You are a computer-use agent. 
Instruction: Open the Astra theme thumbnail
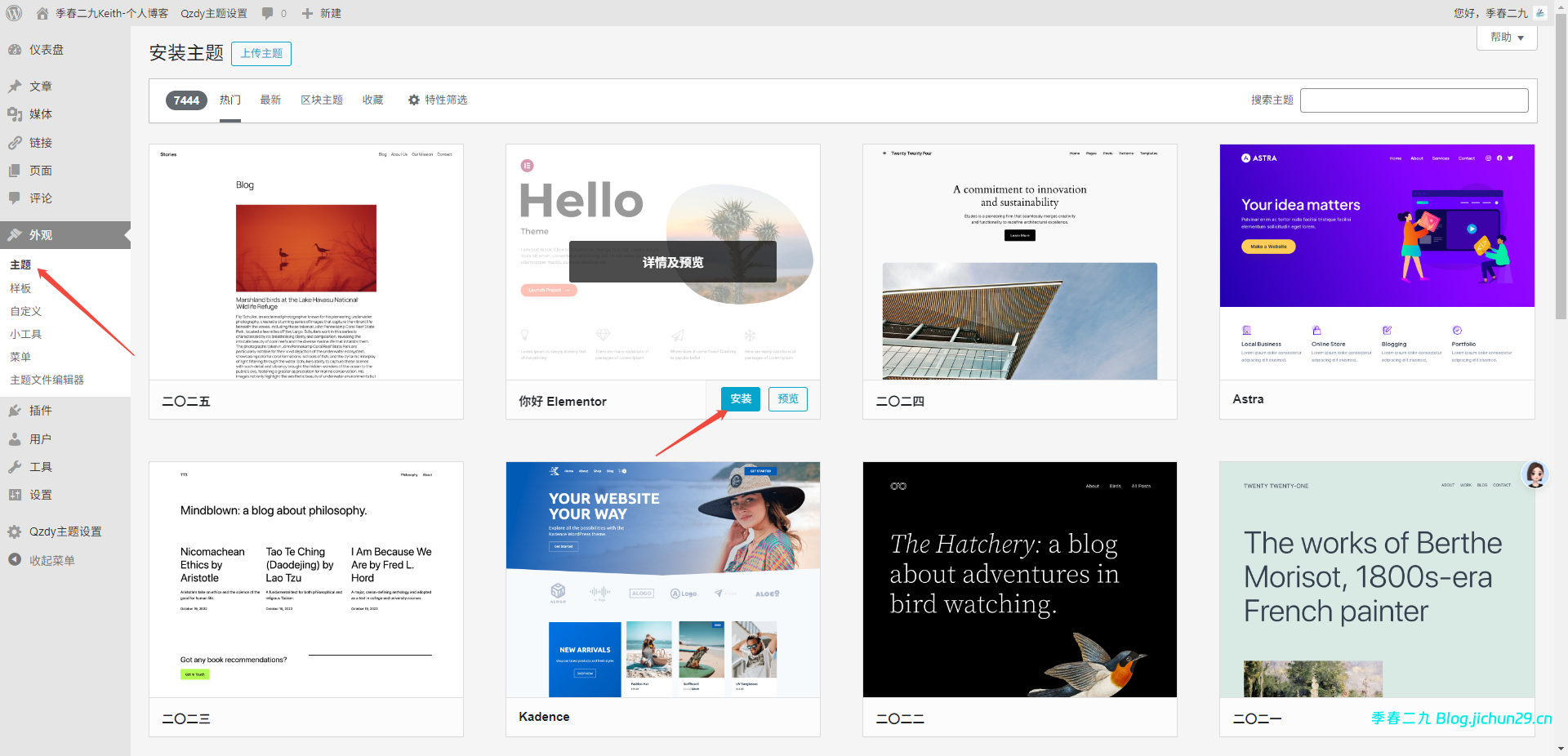[x=1377, y=262]
